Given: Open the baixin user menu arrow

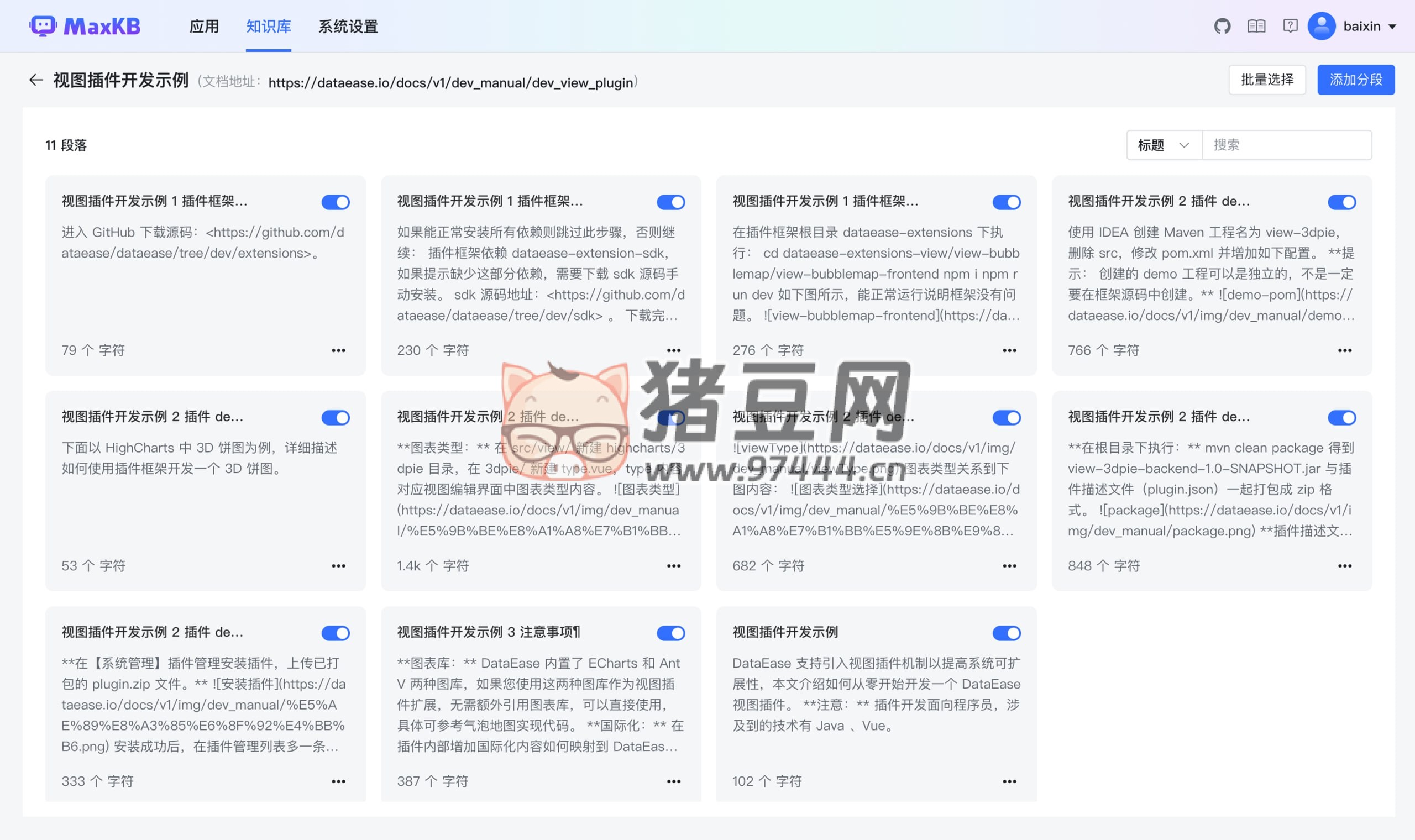Looking at the screenshot, I should tap(1392, 27).
